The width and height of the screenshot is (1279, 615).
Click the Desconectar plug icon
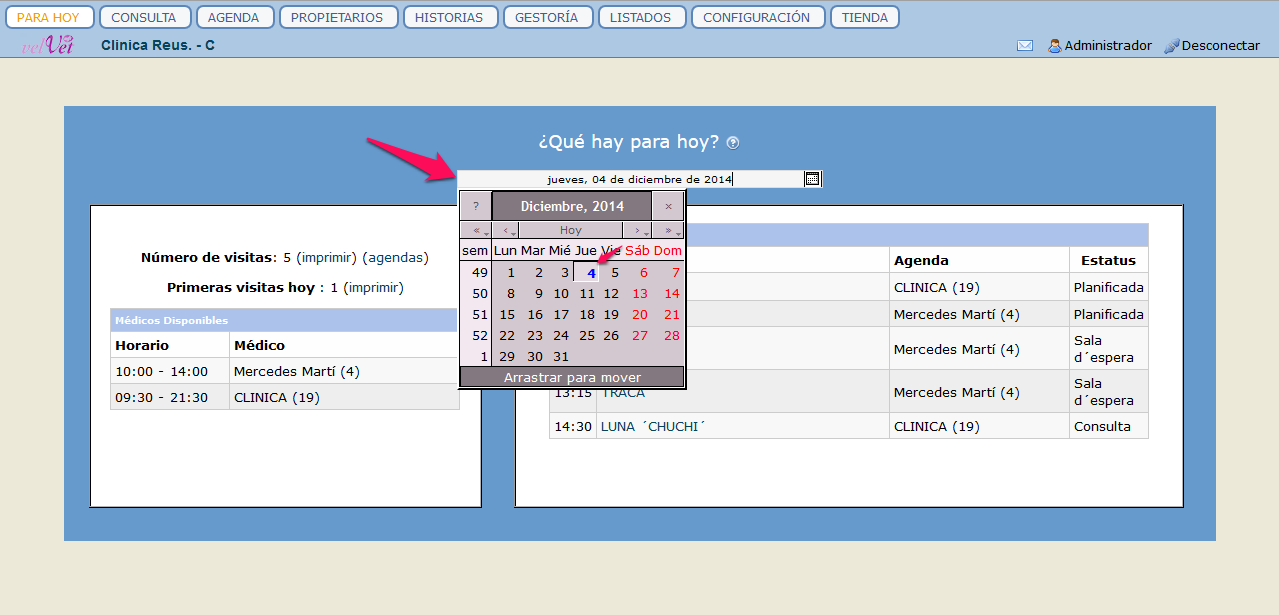[x=1172, y=45]
